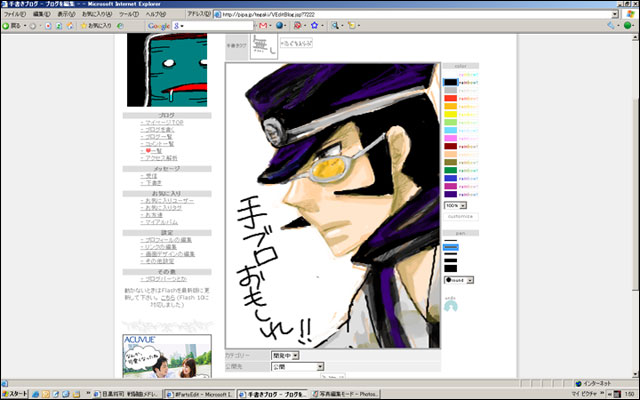Pick the black color swatch
This screenshot has height=400, width=640.
[x=451, y=82]
